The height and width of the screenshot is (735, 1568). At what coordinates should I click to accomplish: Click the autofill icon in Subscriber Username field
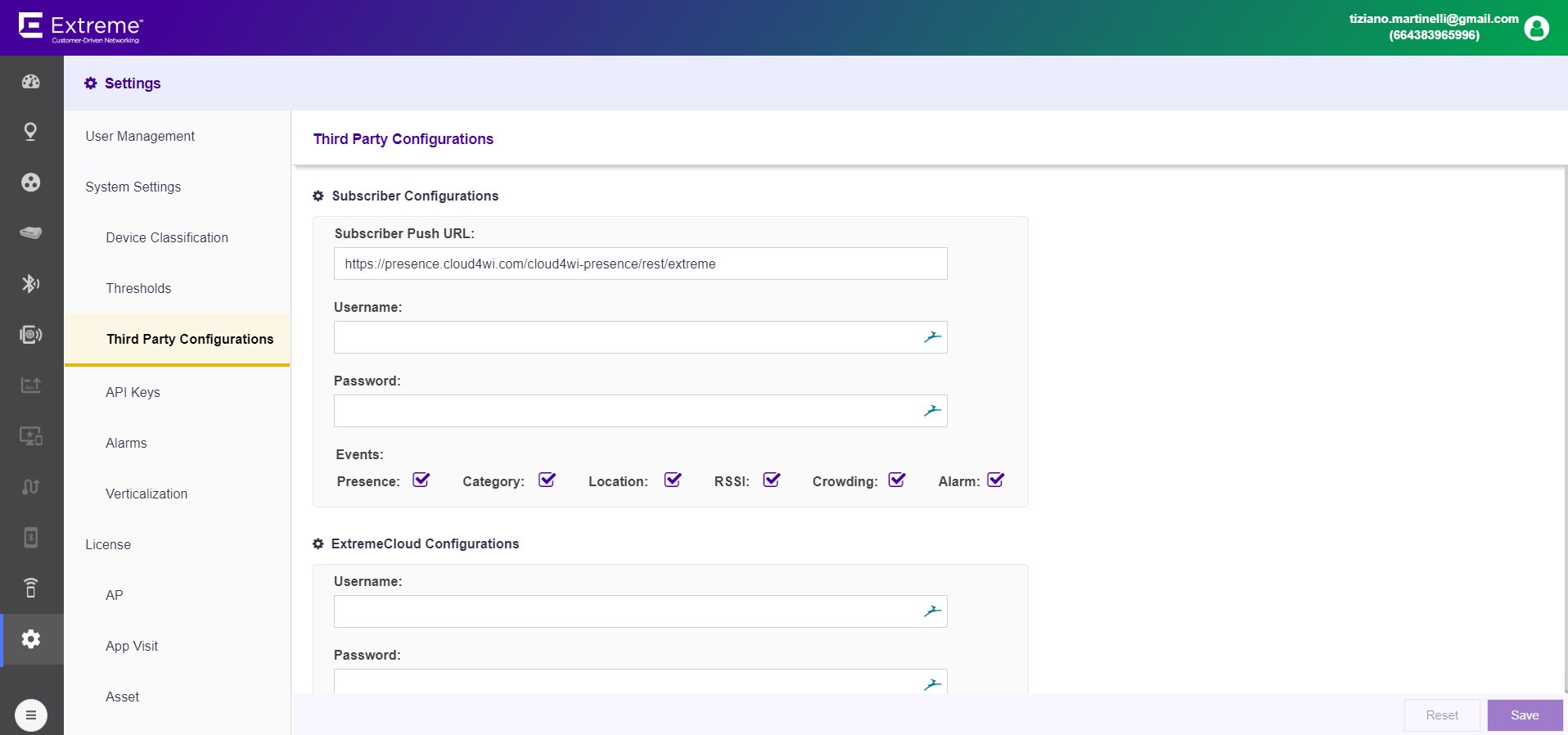pos(933,337)
